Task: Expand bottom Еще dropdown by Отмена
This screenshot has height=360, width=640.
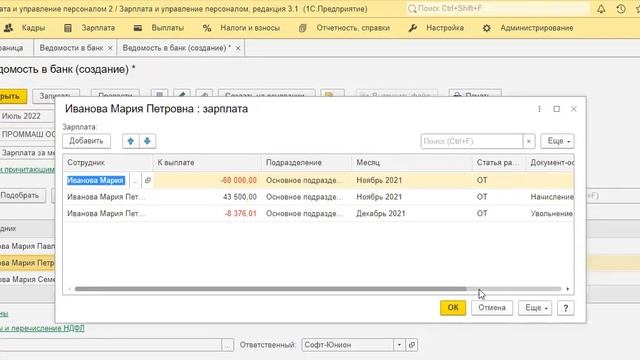Action: tap(535, 308)
